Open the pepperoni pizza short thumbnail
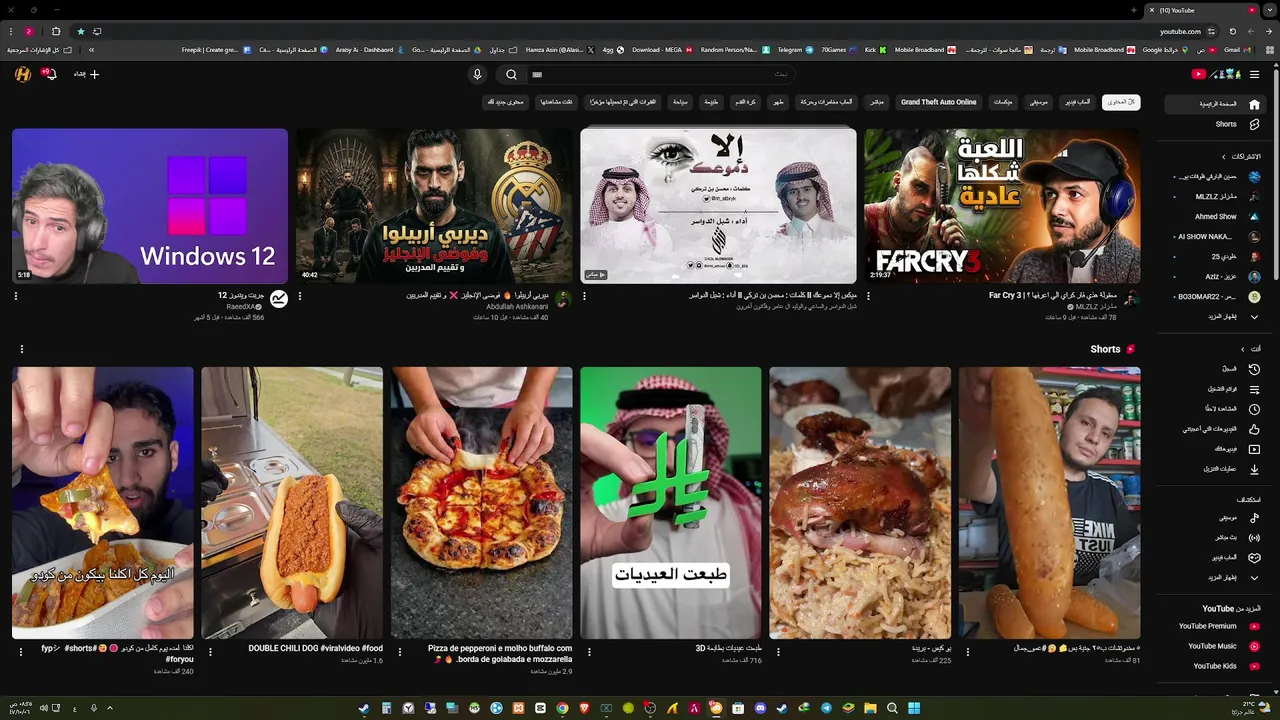Image resolution: width=1280 pixels, height=720 pixels. [x=481, y=503]
